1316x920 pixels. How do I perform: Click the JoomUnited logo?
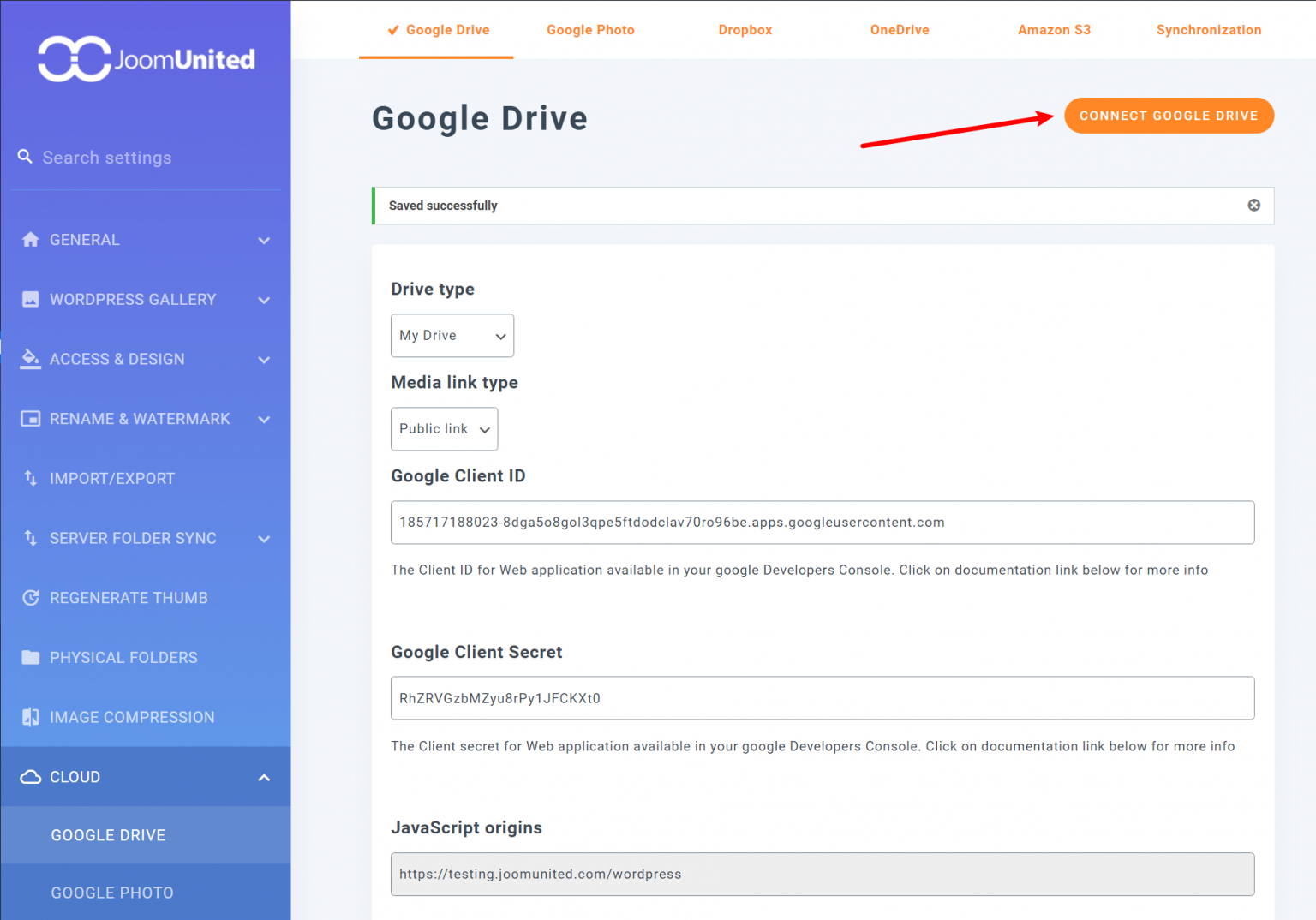(x=147, y=59)
